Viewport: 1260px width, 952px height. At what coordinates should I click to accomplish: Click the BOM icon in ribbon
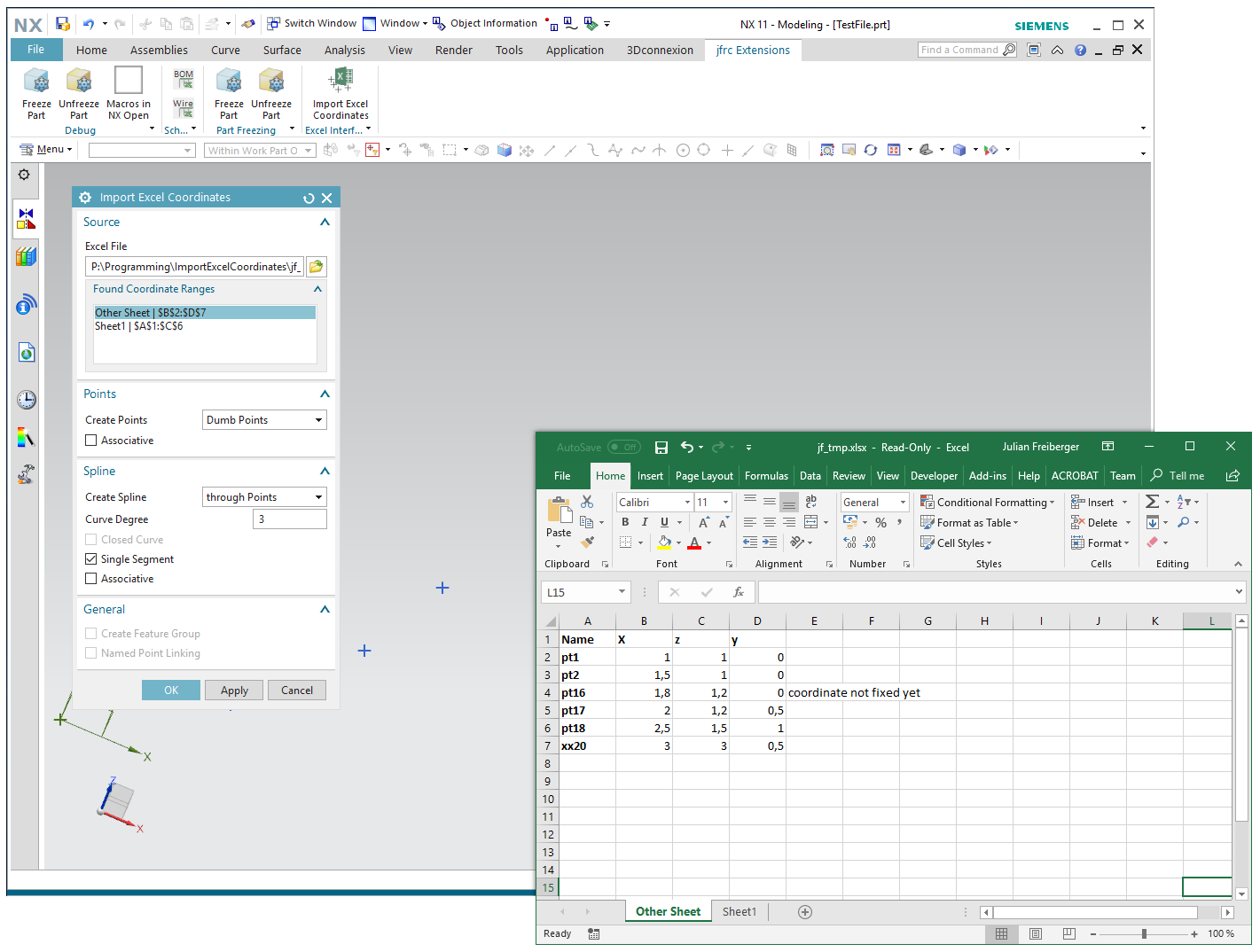tap(184, 80)
